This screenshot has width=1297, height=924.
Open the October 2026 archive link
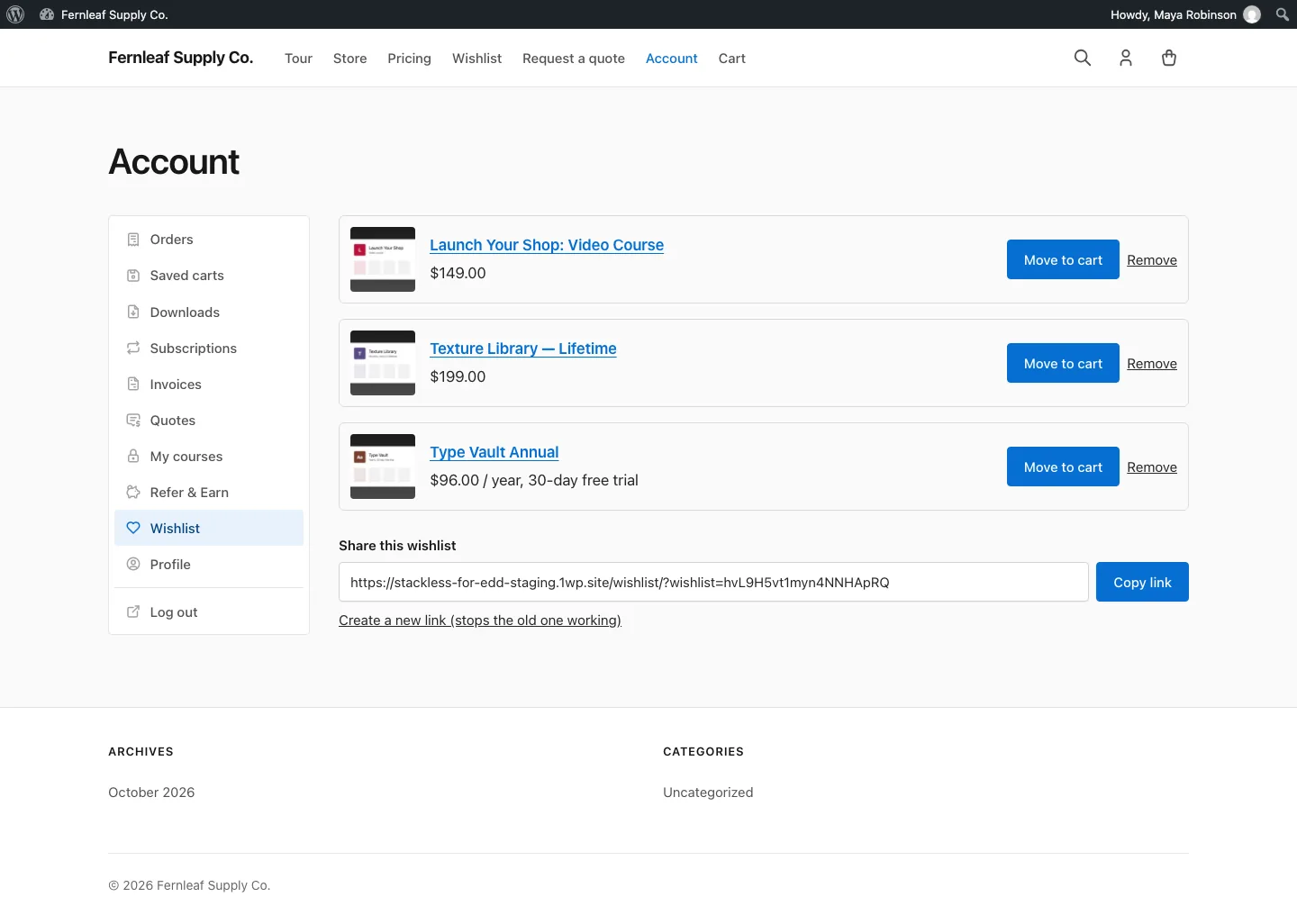tap(151, 793)
